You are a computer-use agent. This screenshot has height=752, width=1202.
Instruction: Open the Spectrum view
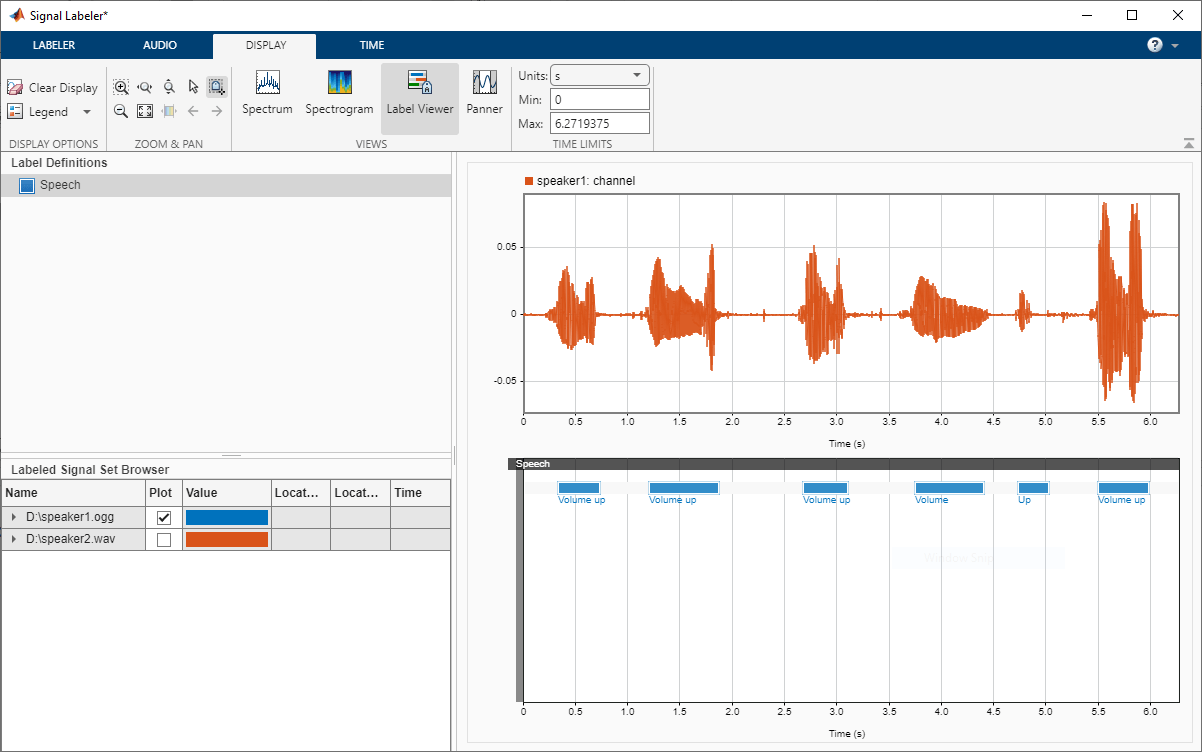point(267,94)
